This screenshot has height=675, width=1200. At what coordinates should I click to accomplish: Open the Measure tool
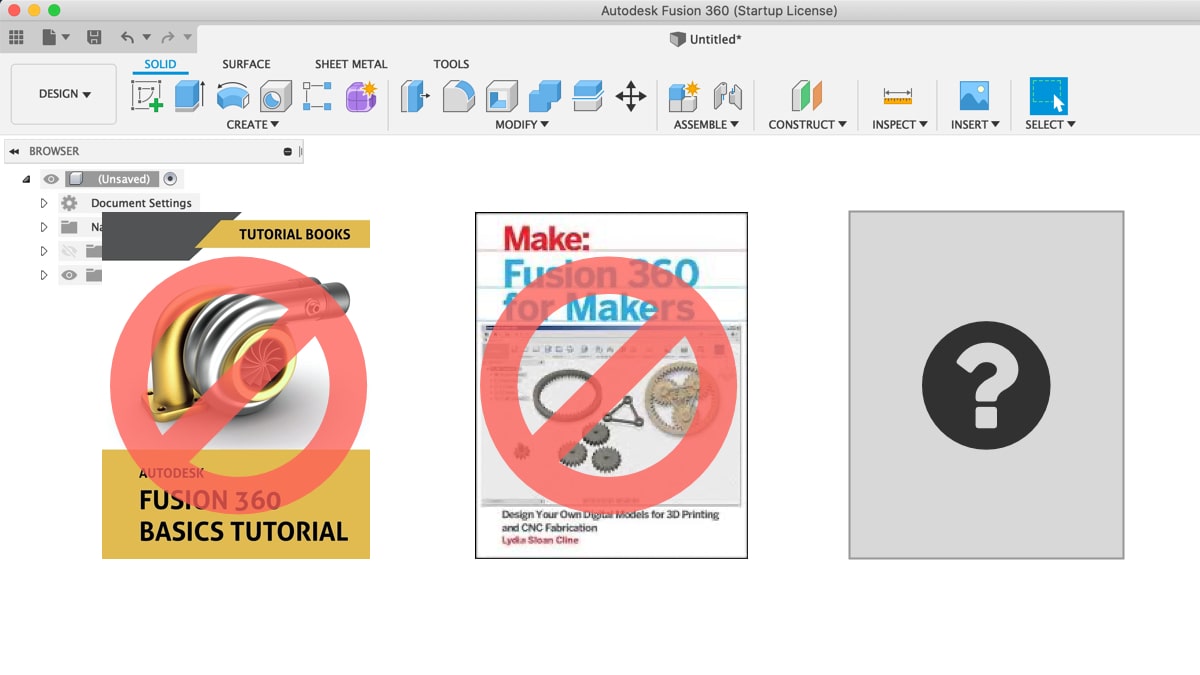[897, 96]
